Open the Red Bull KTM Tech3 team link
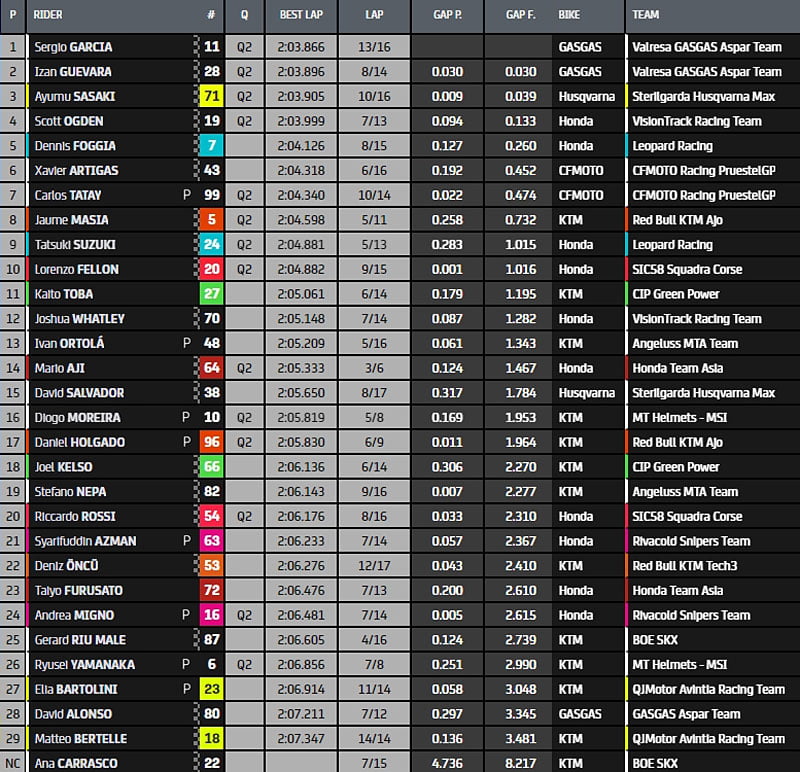The image size is (800, 772). [x=685, y=565]
